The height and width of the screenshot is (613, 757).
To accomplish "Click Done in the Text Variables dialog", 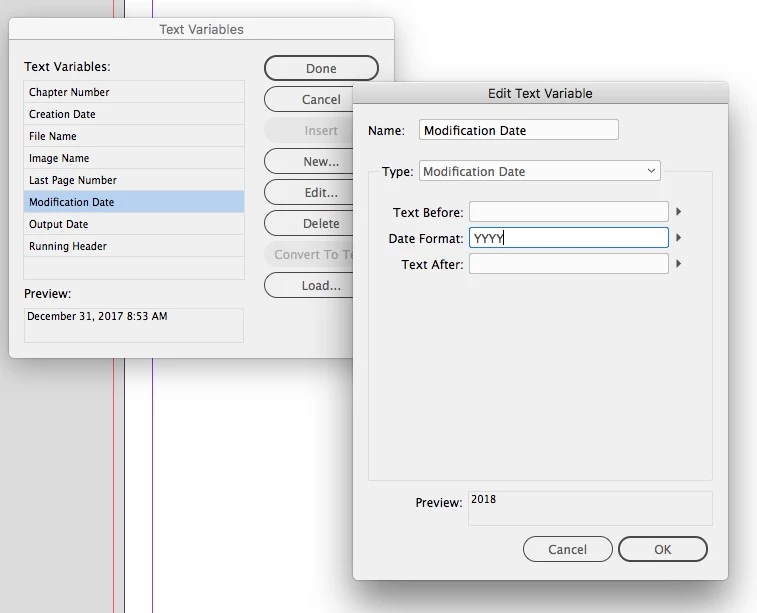I will [x=321, y=69].
